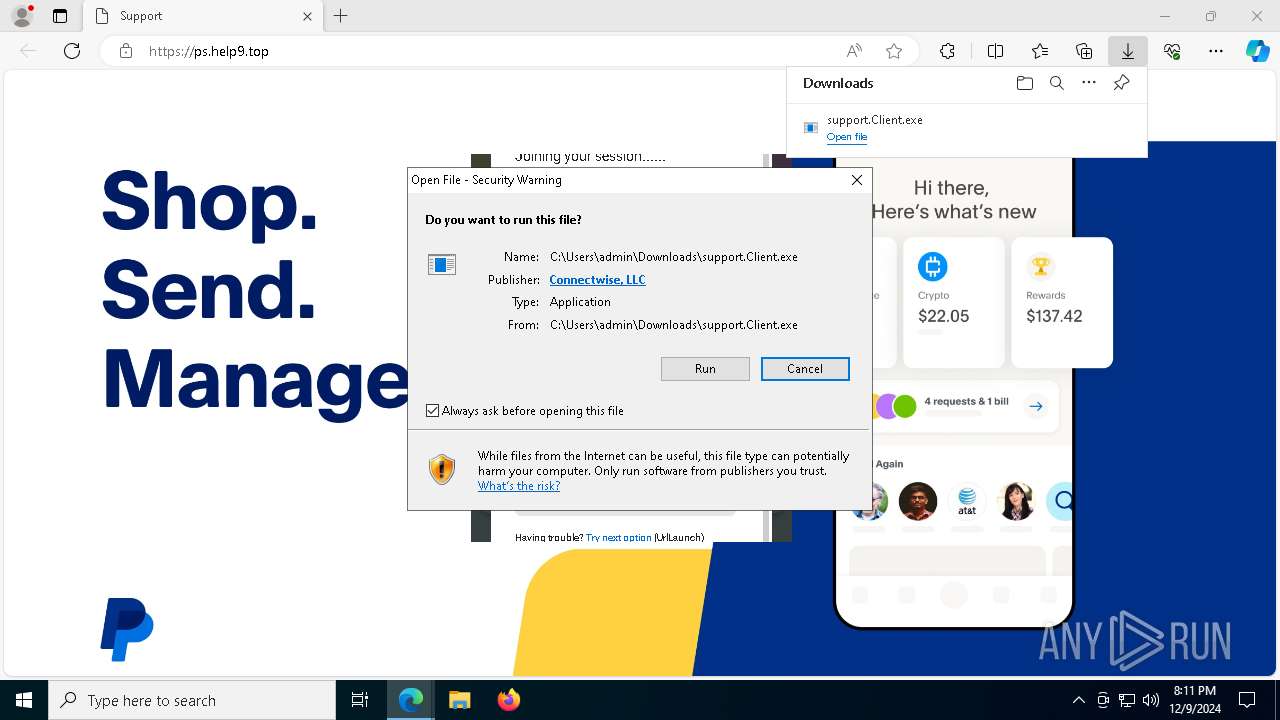This screenshot has height=720, width=1280.
Task: Open a new tab with plus button
Action: click(x=341, y=16)
